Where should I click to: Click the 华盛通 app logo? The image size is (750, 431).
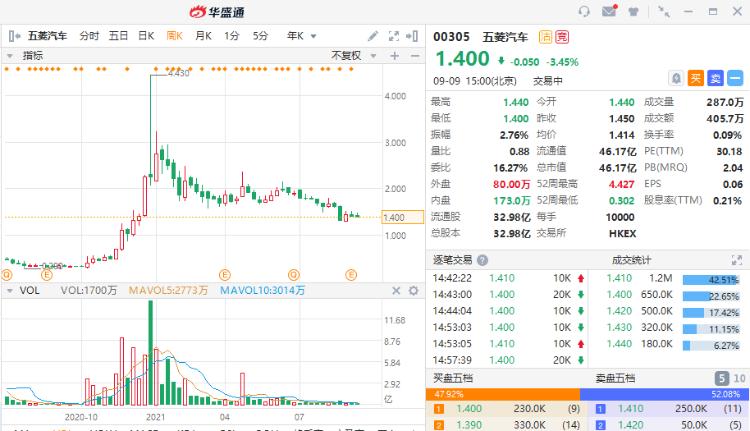(217, 11)
